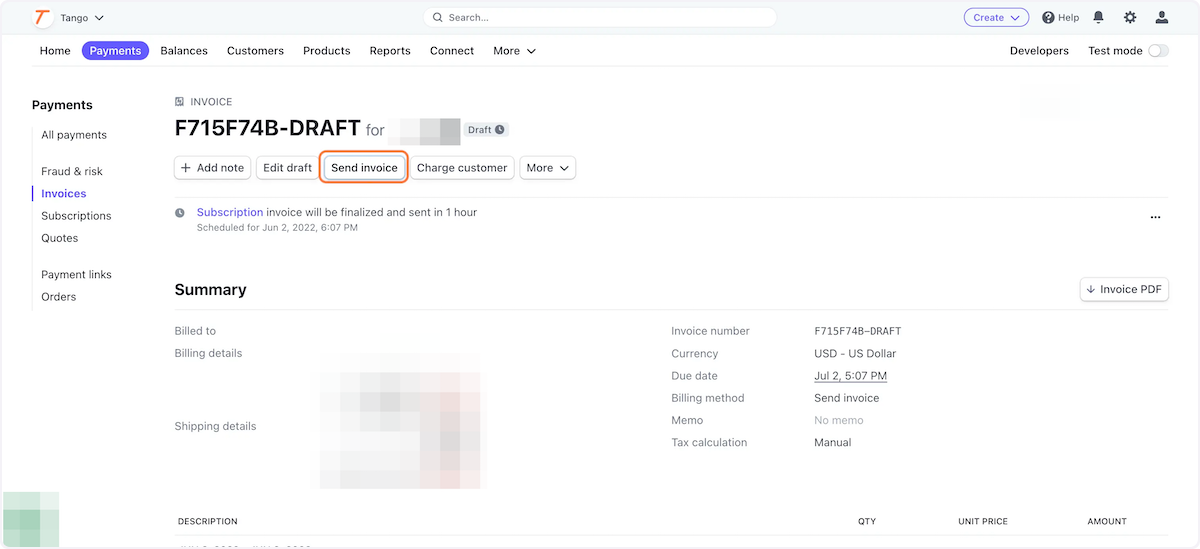
Task: Open the Tango account switcher dropdown
Action: (x=82, y=18)
